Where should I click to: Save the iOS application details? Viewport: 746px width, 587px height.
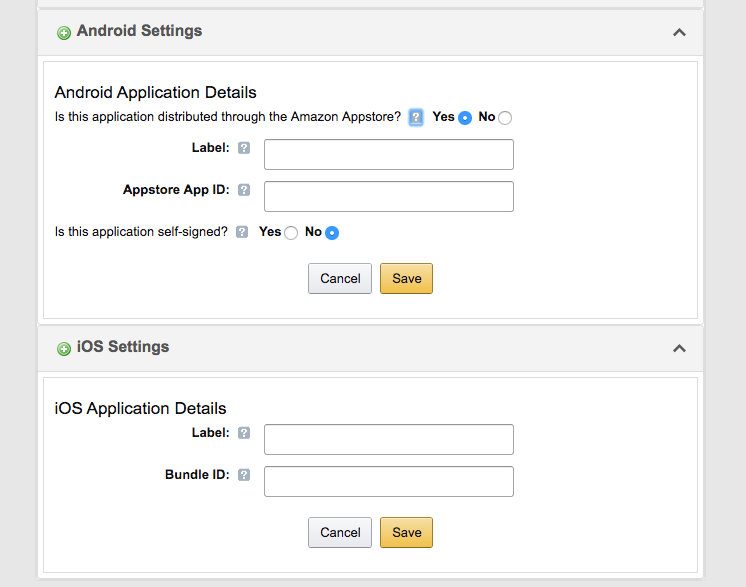click(406, 532)
